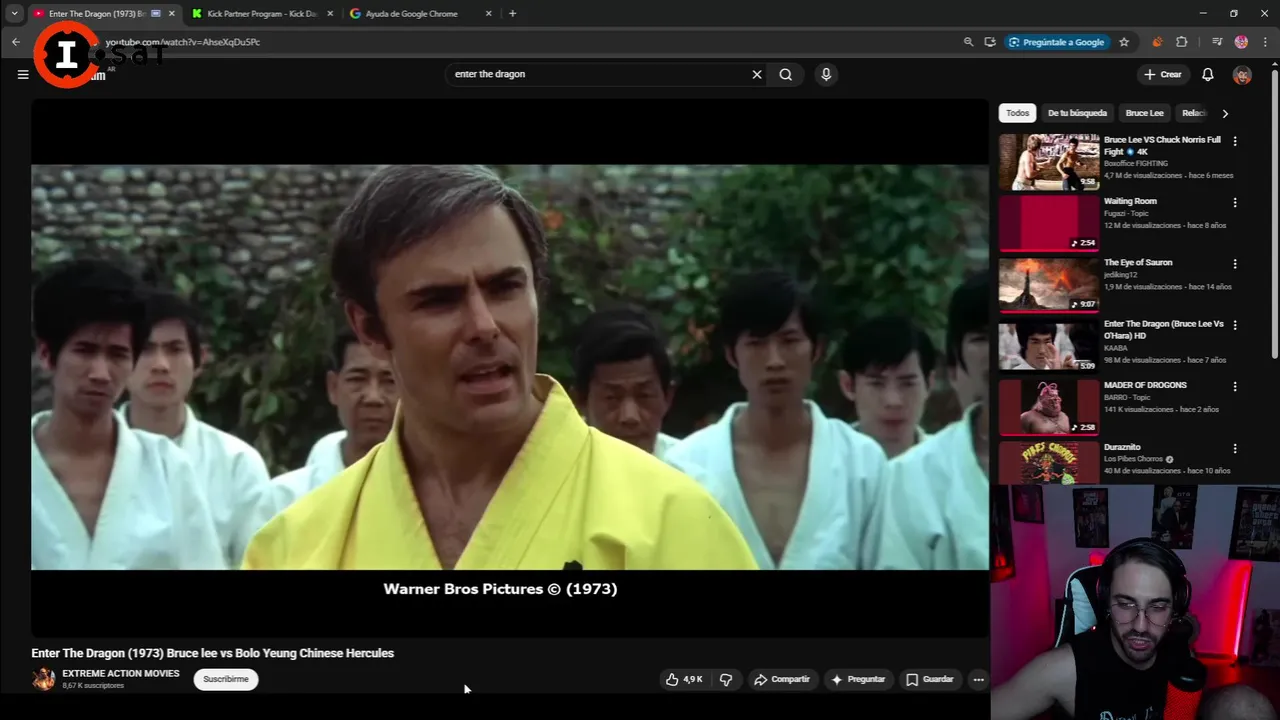Viewport: 1280px width, 720px height.
Task: Close the Enter The Dragon tab
Action: (171, 14)
